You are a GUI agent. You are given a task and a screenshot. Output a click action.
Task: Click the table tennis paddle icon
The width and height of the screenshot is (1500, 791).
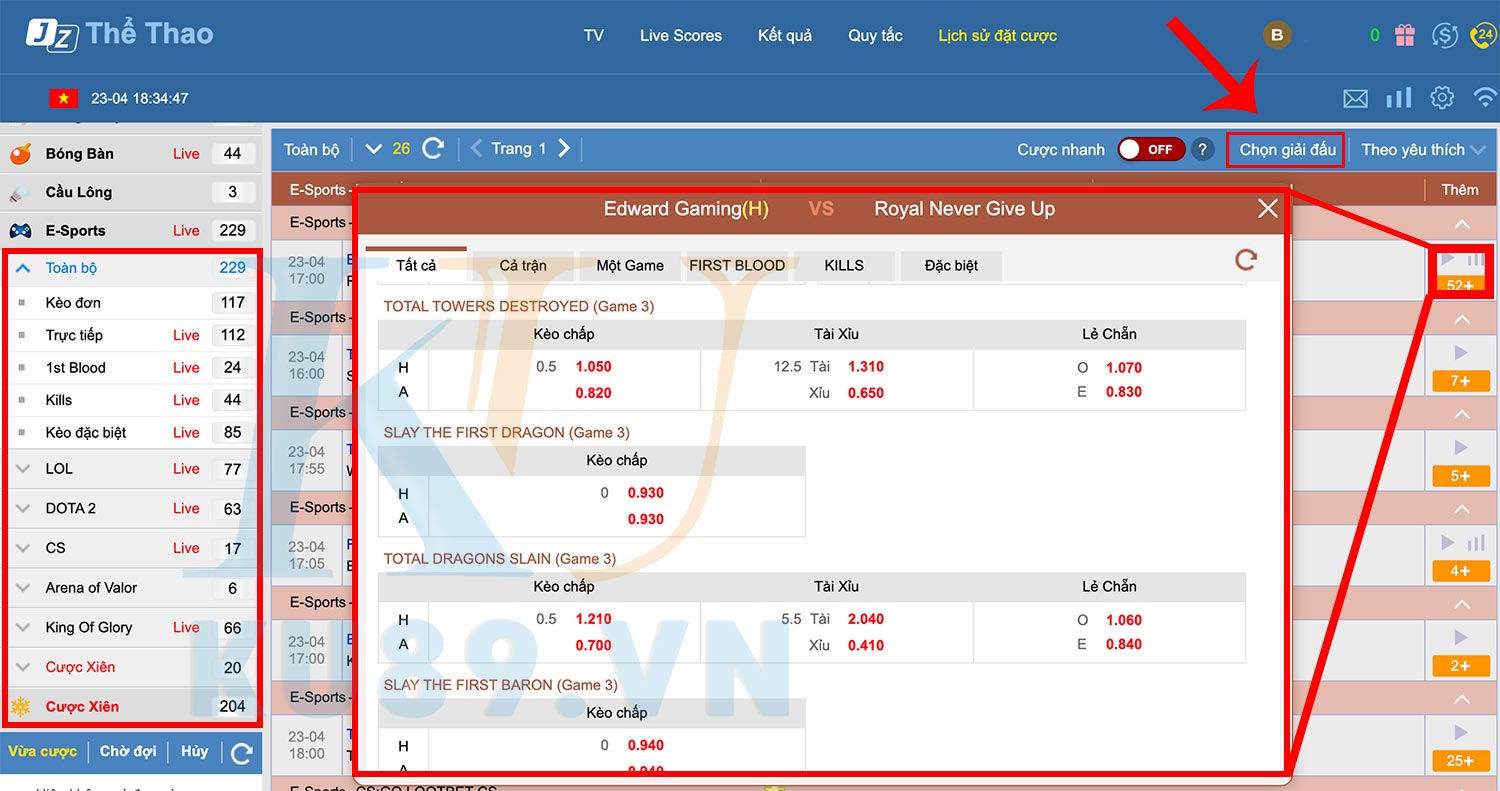pyautogui.click(x=20, y=154)
